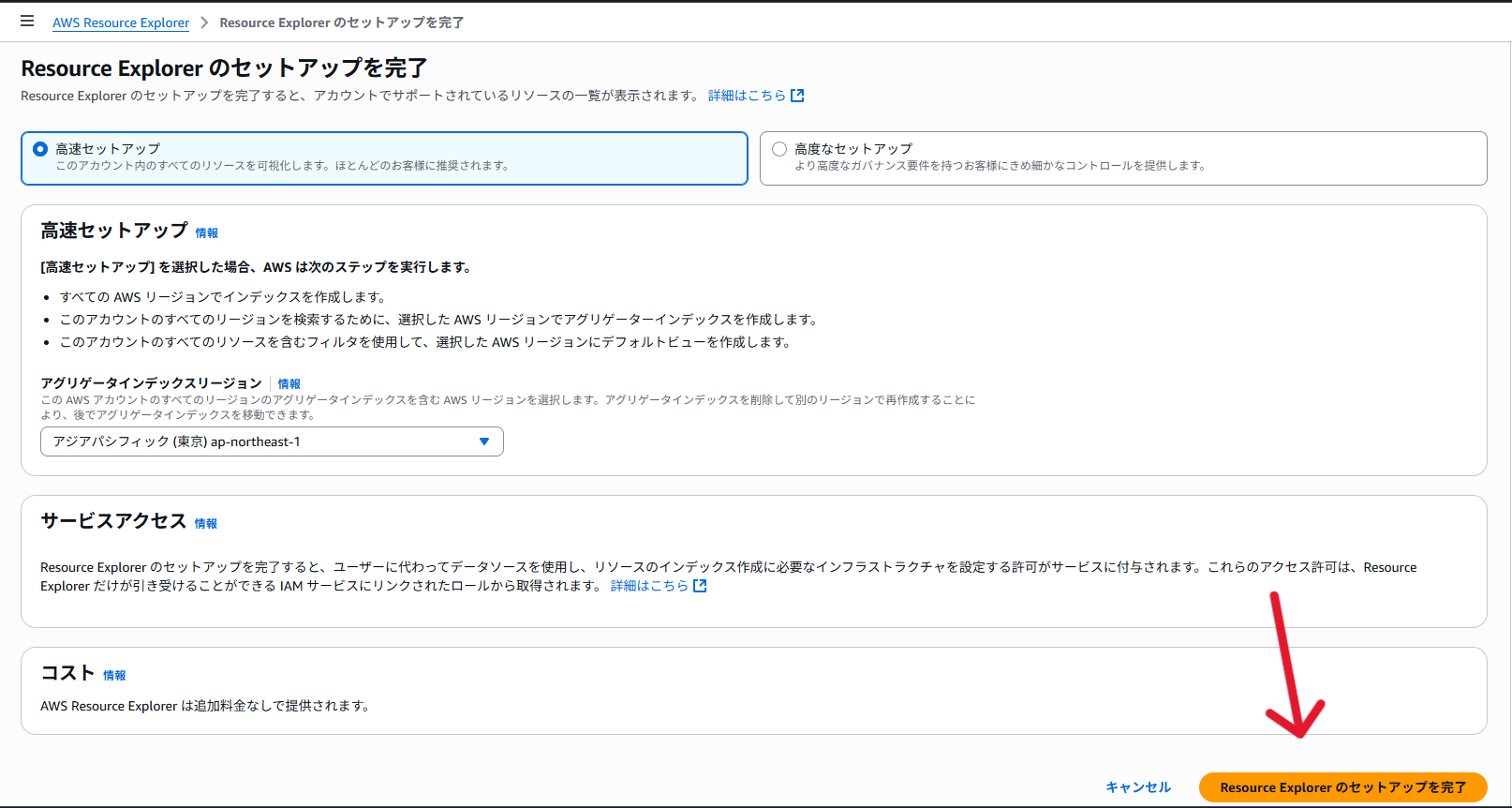The height and width of the screenshot is (808, 1512).
Task: Go to AWS Resource Explorer breadcrumb link
Action: (x=121, y=22)
